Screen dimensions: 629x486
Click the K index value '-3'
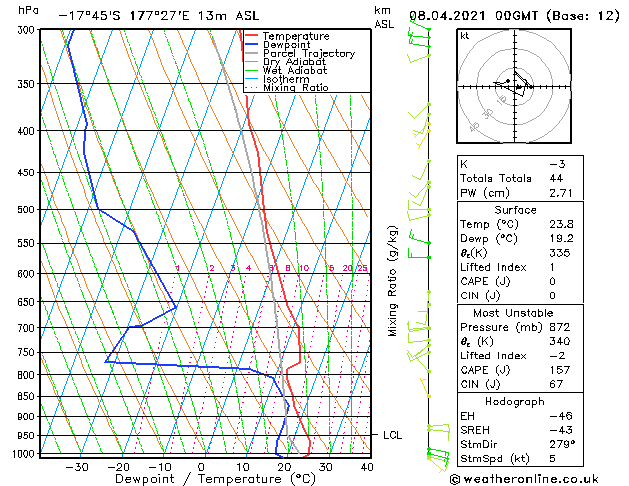(558, 164)
